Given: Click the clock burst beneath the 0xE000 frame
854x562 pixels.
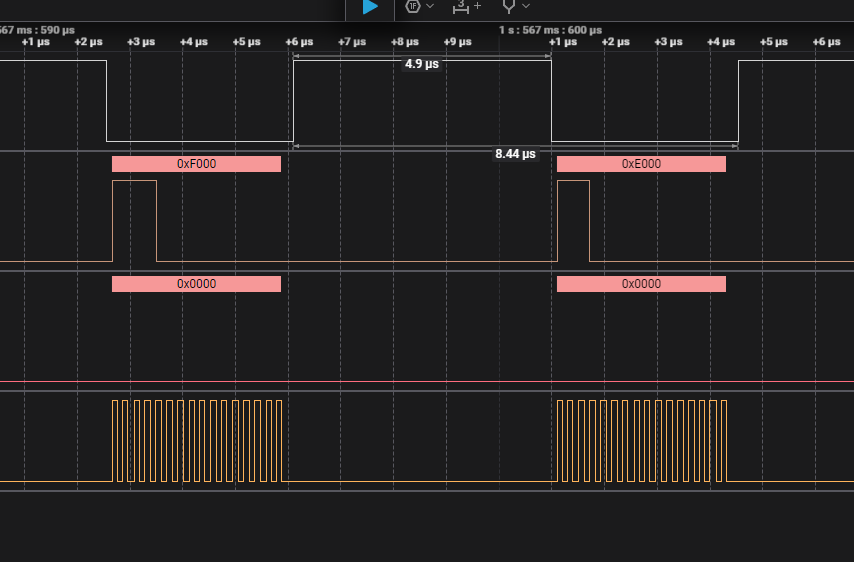Looking at the screenshot, I should click(x=641, y=440).
